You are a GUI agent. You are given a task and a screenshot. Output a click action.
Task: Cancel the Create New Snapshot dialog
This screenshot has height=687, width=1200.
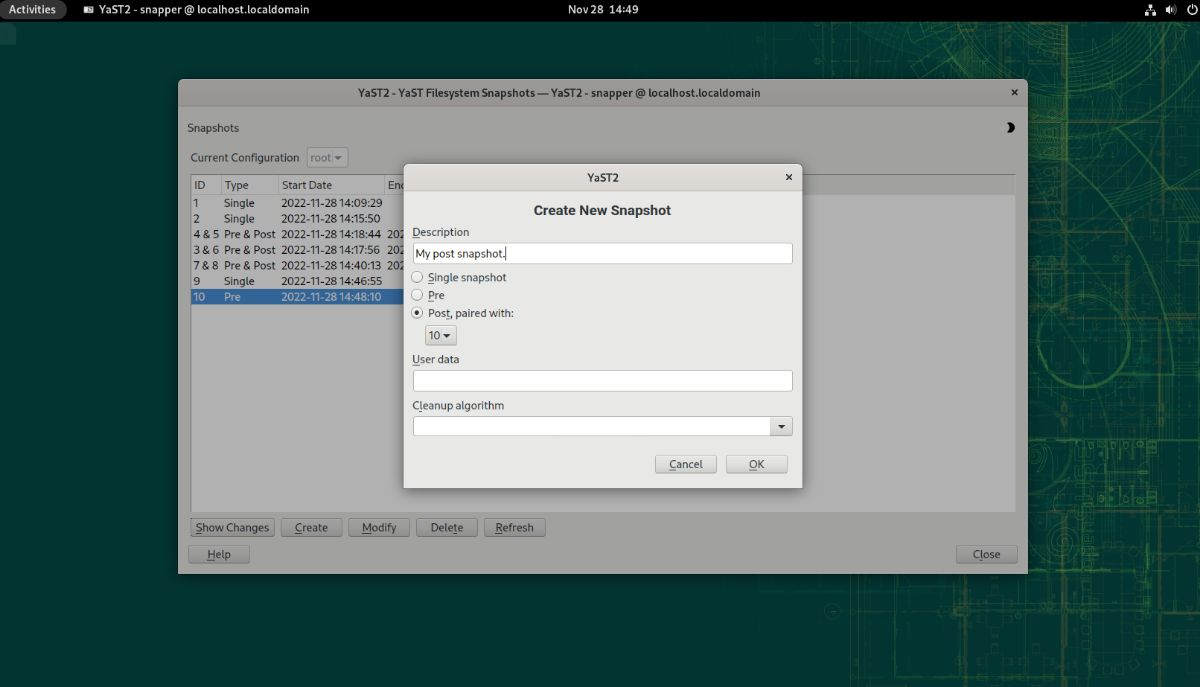(685, 463)
